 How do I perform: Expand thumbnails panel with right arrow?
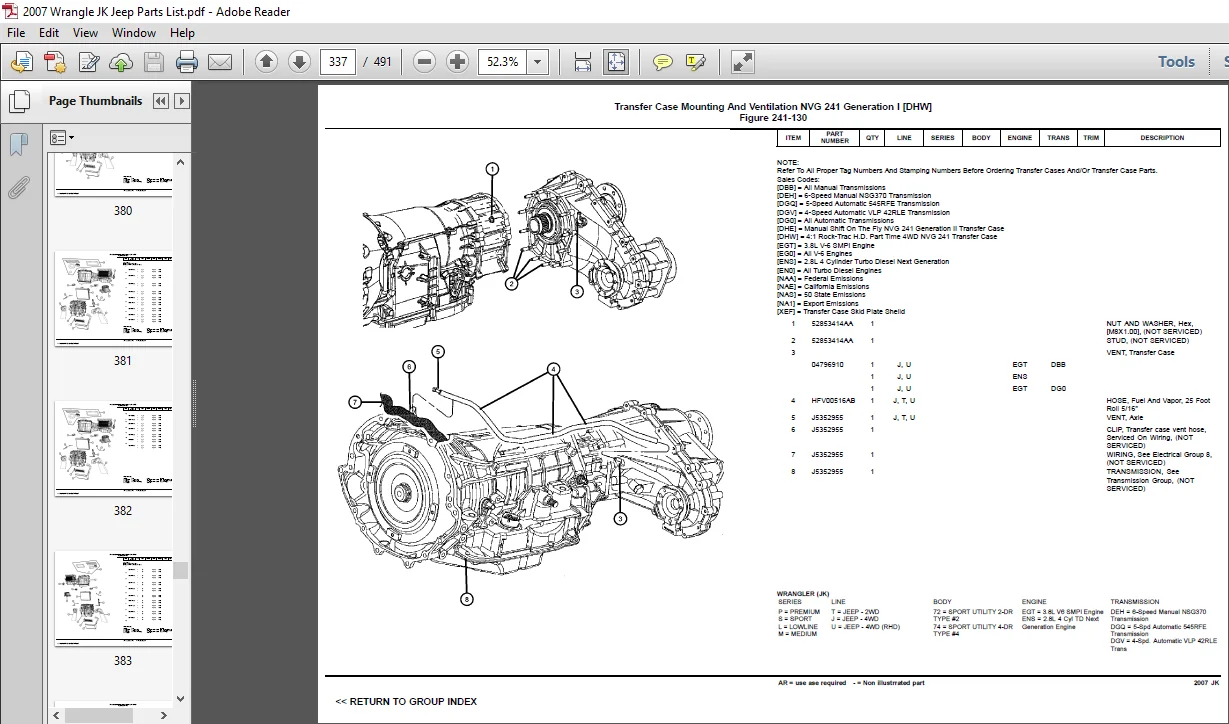tap(181, 101)
